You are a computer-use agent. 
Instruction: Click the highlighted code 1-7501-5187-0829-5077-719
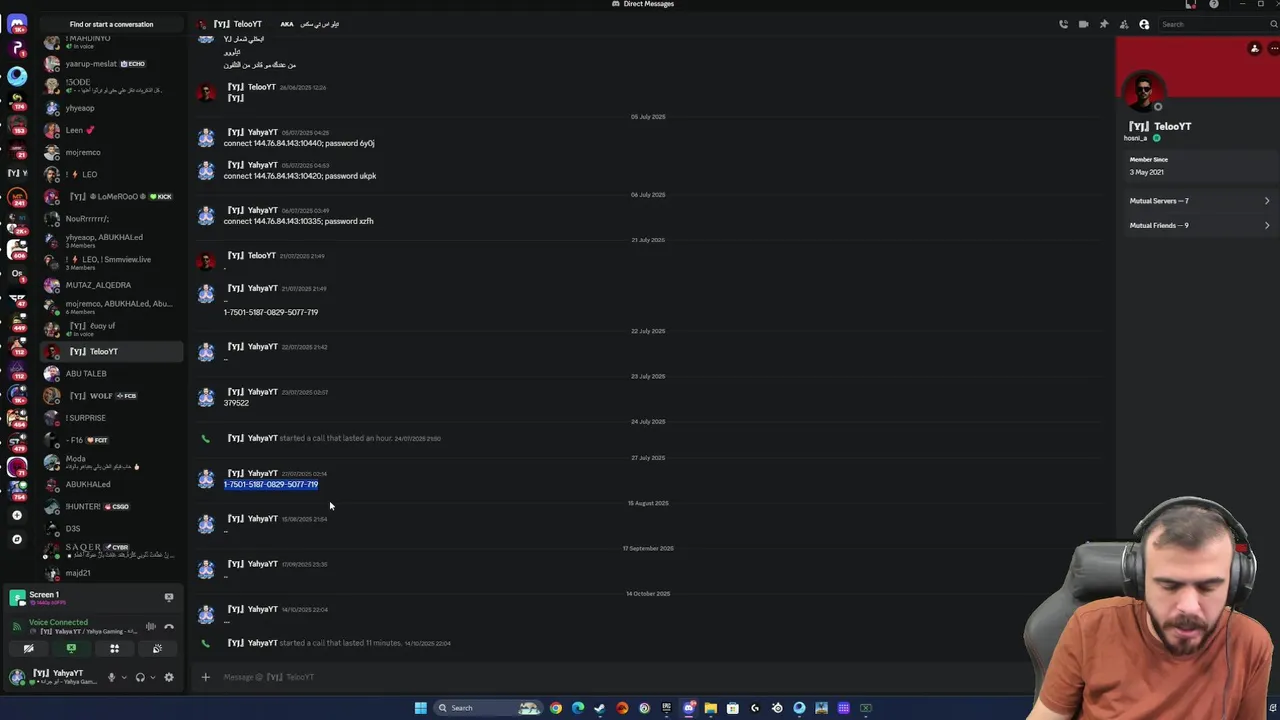(271, 484)
